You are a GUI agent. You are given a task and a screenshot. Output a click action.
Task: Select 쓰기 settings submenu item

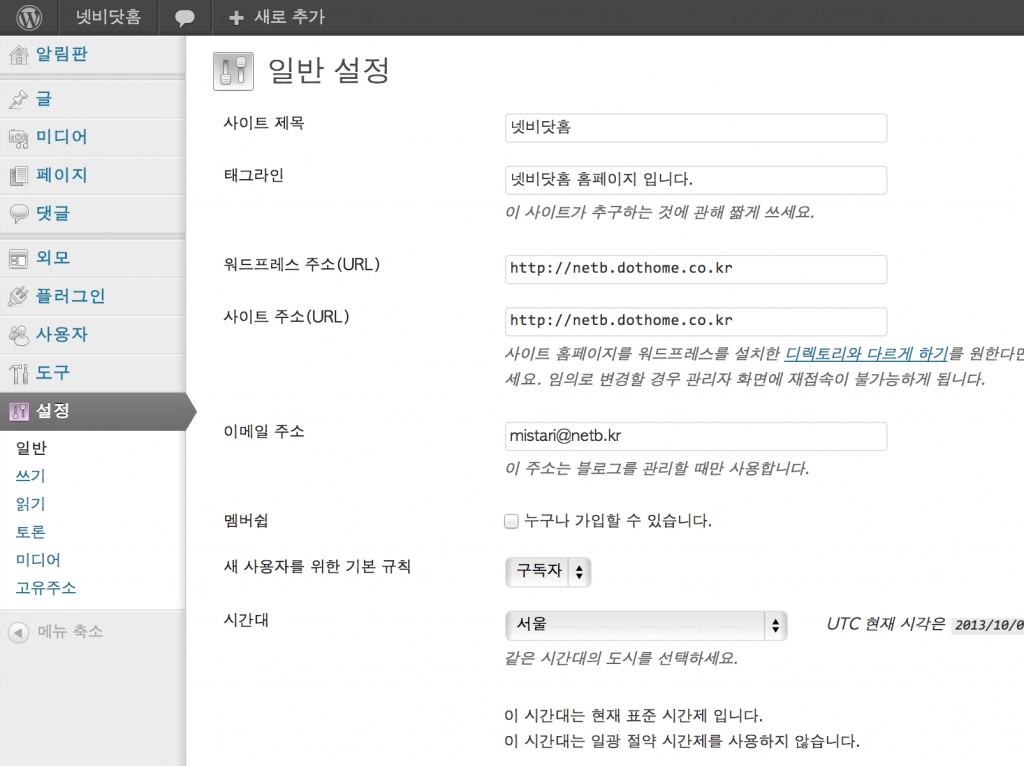click(x=30, y=476)
